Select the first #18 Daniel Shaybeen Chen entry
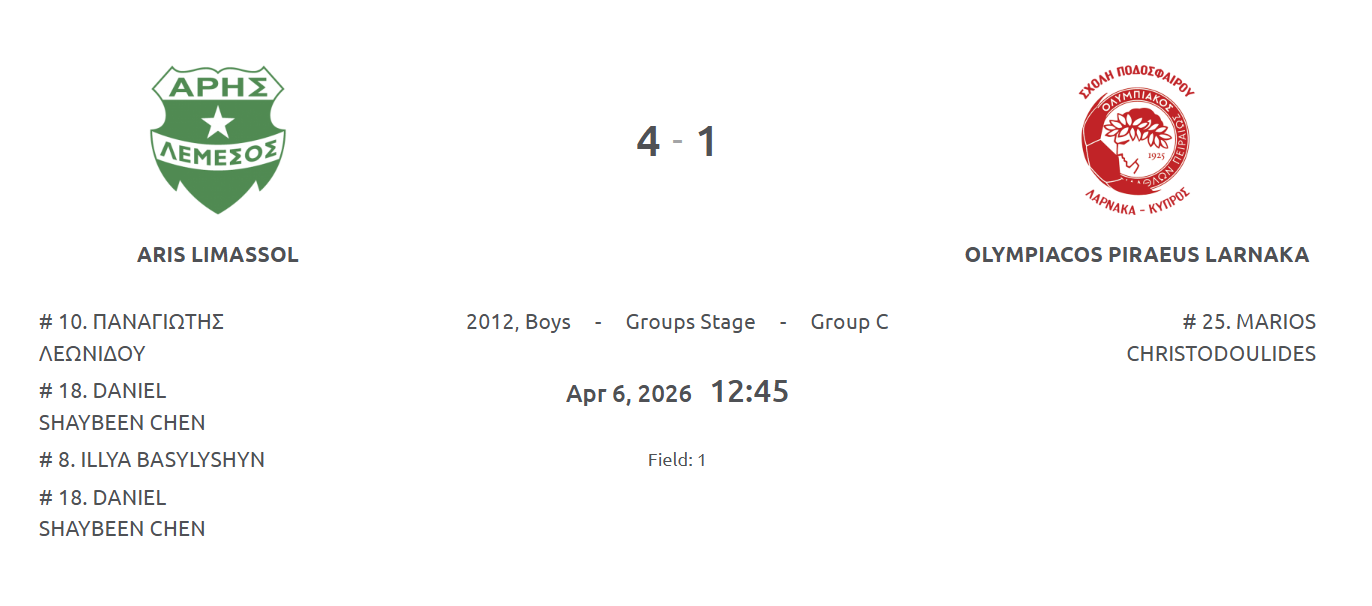1372x606 pixels. pos(122,407)
